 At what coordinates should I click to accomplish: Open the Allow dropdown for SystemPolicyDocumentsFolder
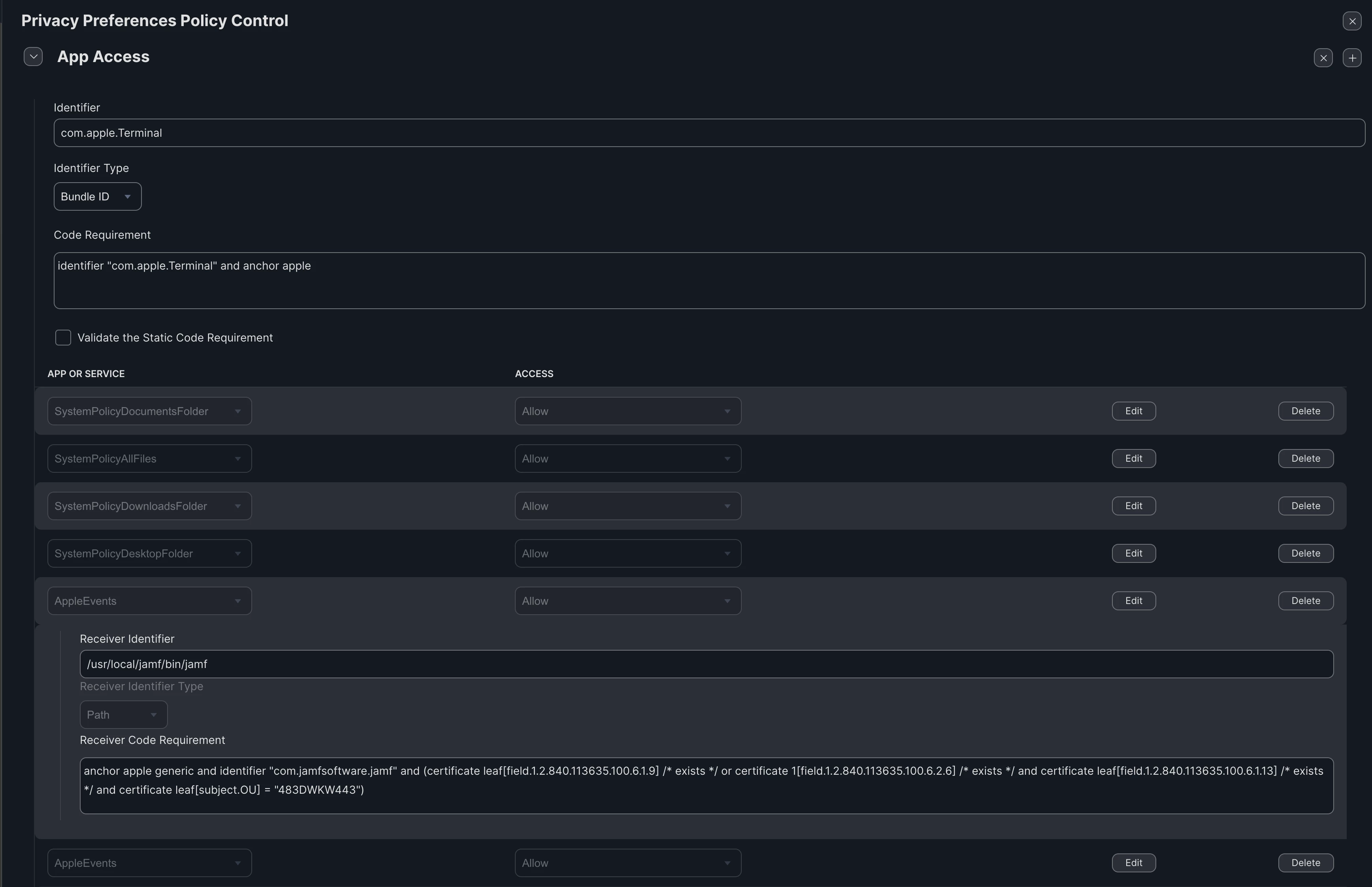pos(628,411)
